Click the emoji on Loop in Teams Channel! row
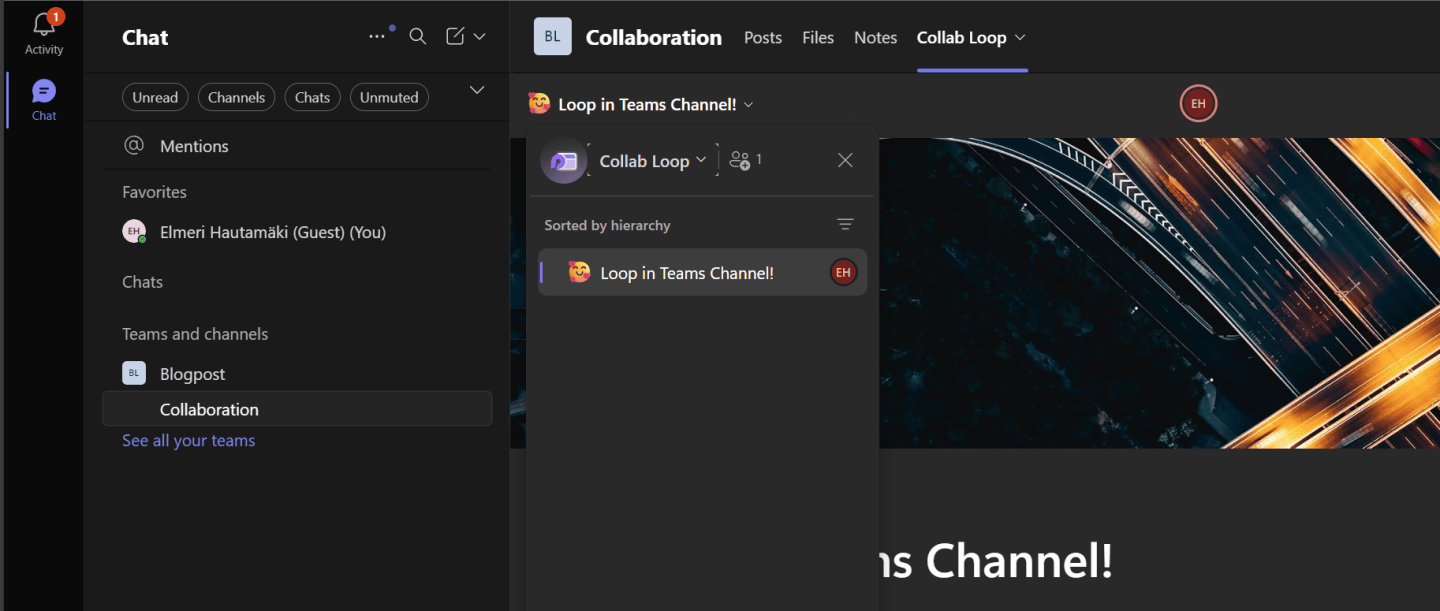Screen dimensions: 1440x611 [579, 272]
